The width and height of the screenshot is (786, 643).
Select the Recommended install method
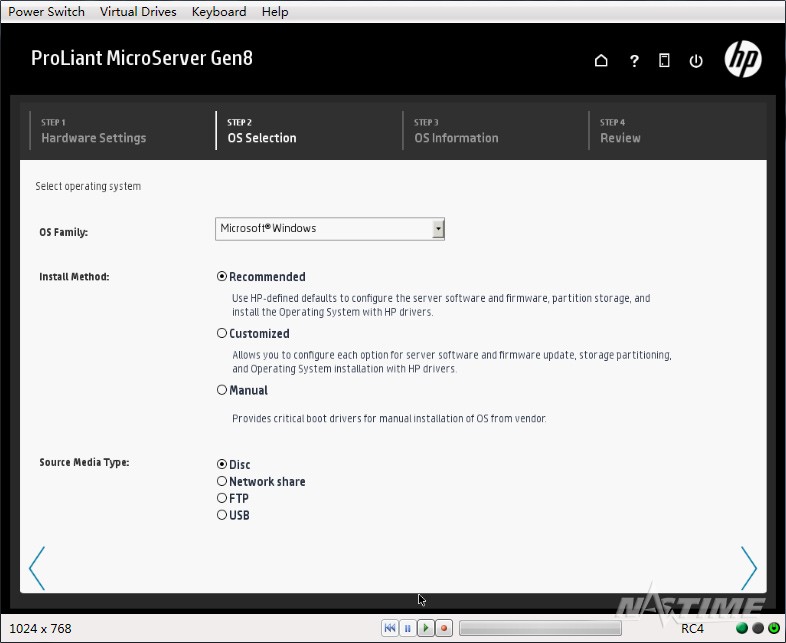click(x=222, y=276)
